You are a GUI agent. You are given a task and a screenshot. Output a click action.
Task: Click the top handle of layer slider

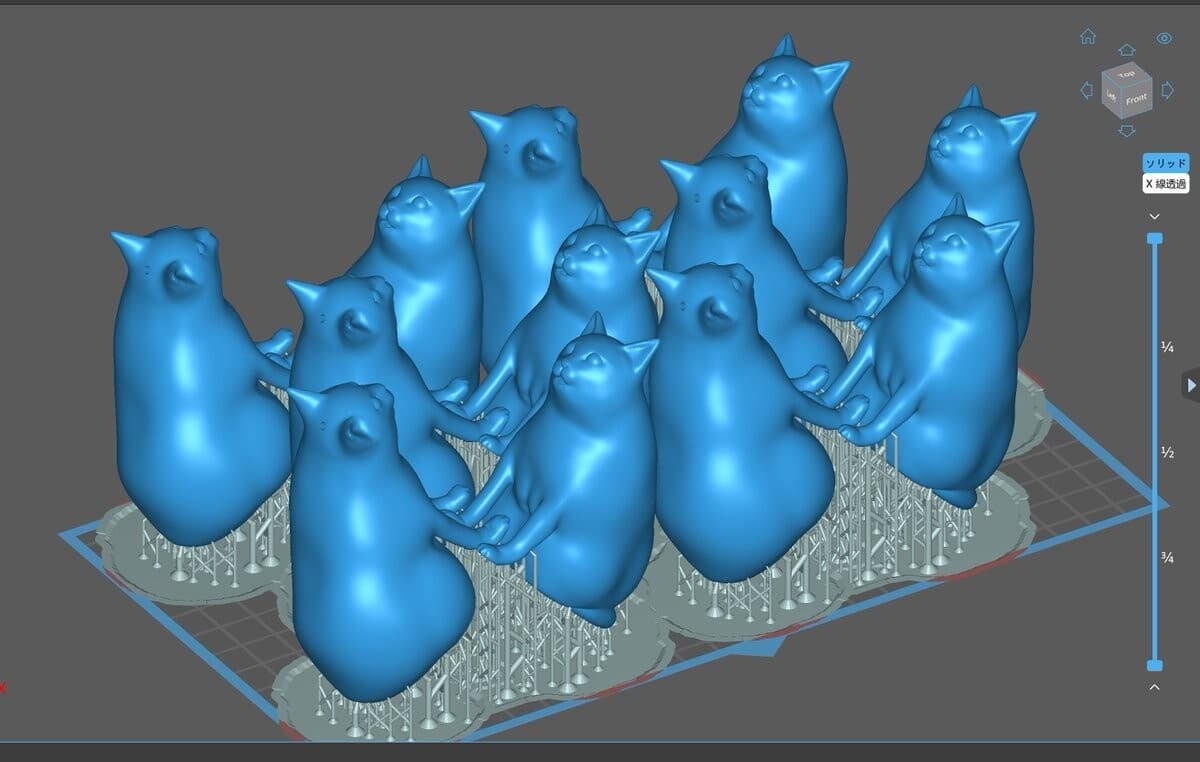pyautogui.click(x=1155, y=238)
